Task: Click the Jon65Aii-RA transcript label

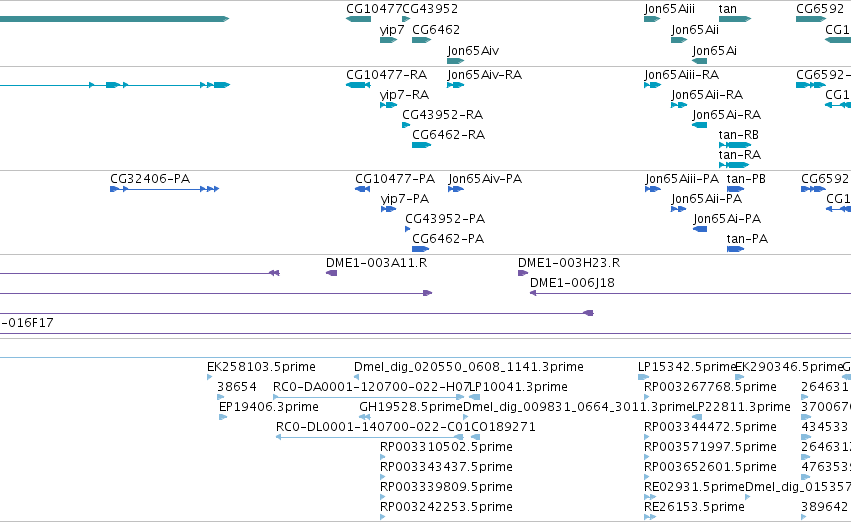Action: click(707, 94)
